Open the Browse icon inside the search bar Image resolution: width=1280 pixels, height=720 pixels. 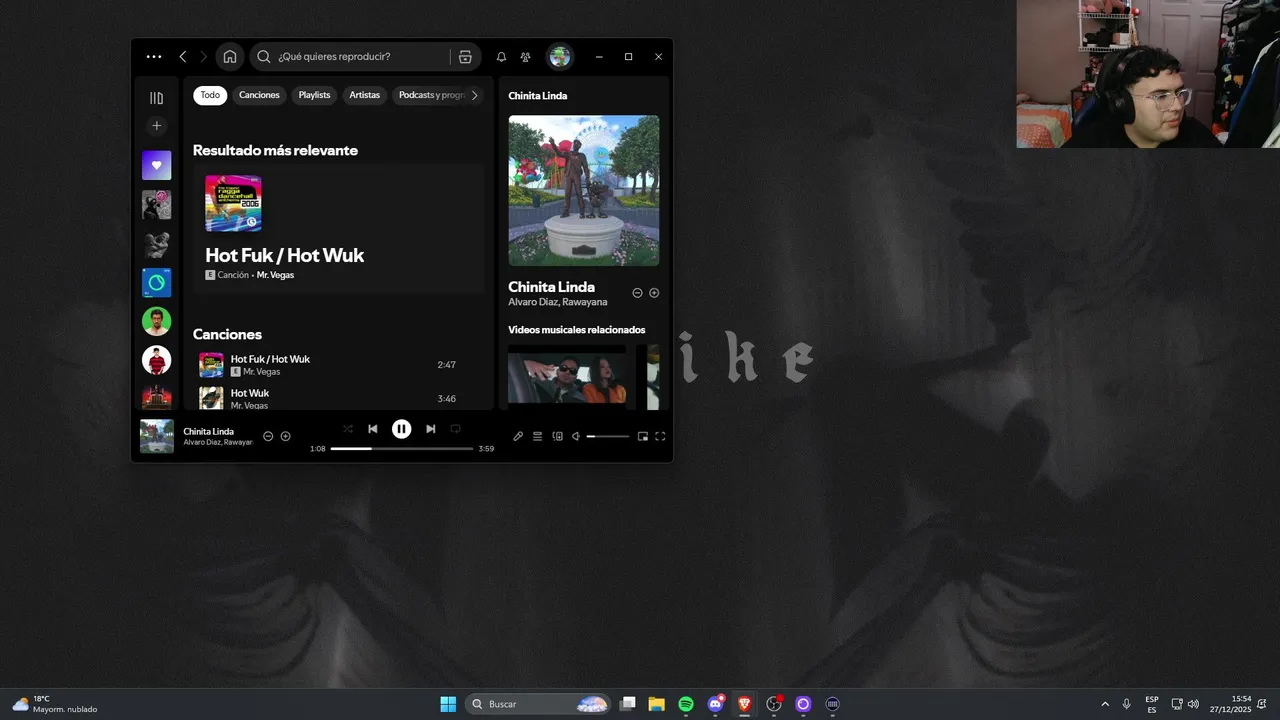(465, 57)
